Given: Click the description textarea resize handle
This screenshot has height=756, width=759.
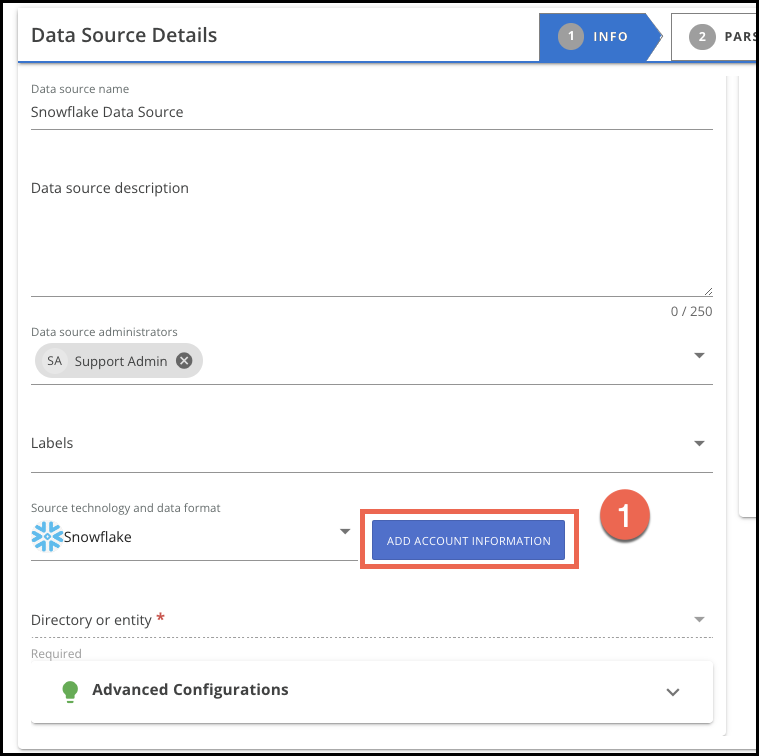Looking at the screenshot, I should (x=708, y=291).
